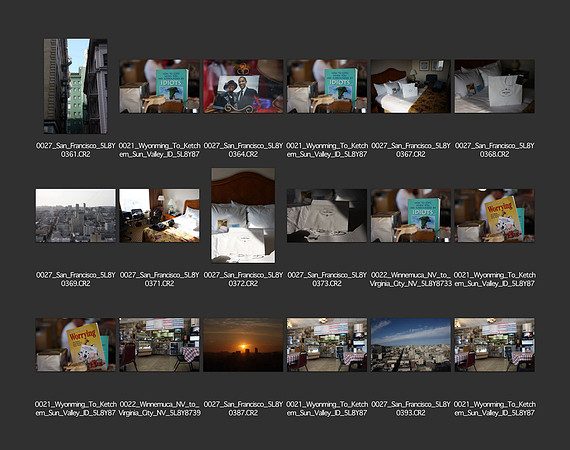This screenshot has height=450, width=570.
Task: Select Idiots book thumbnail left of the Obama photo
Action: (x=159, y=86)
